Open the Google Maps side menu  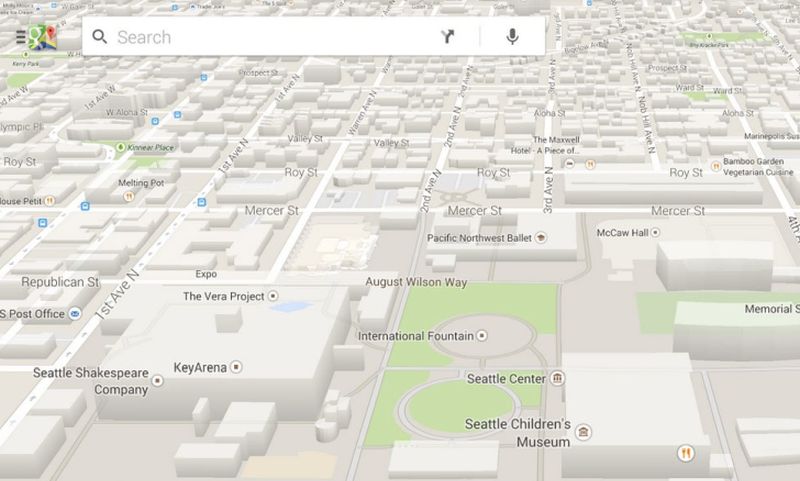click(21, 38)
